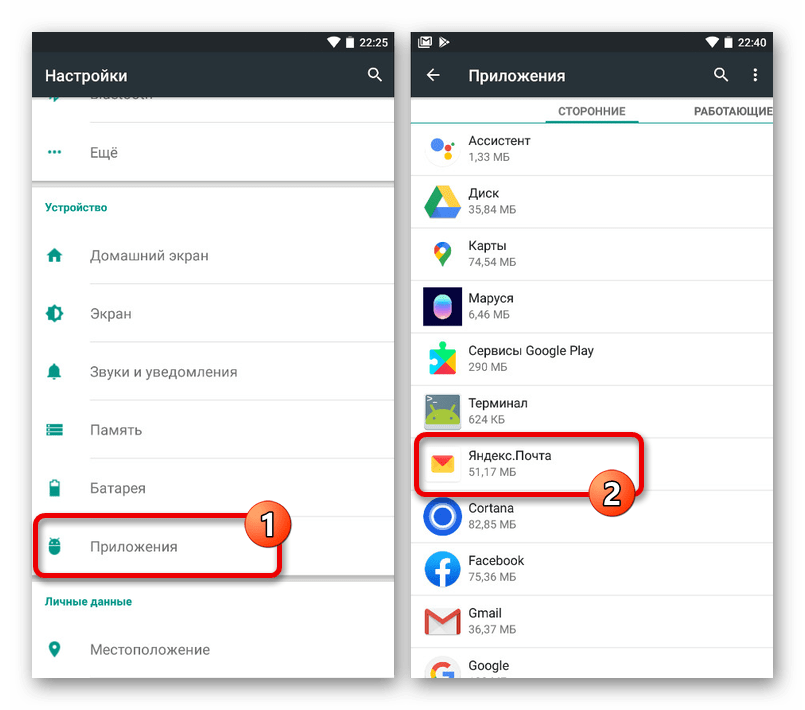The image size is (805, 710).
Task: Tap the Gmail app icon
Action: 441,621
